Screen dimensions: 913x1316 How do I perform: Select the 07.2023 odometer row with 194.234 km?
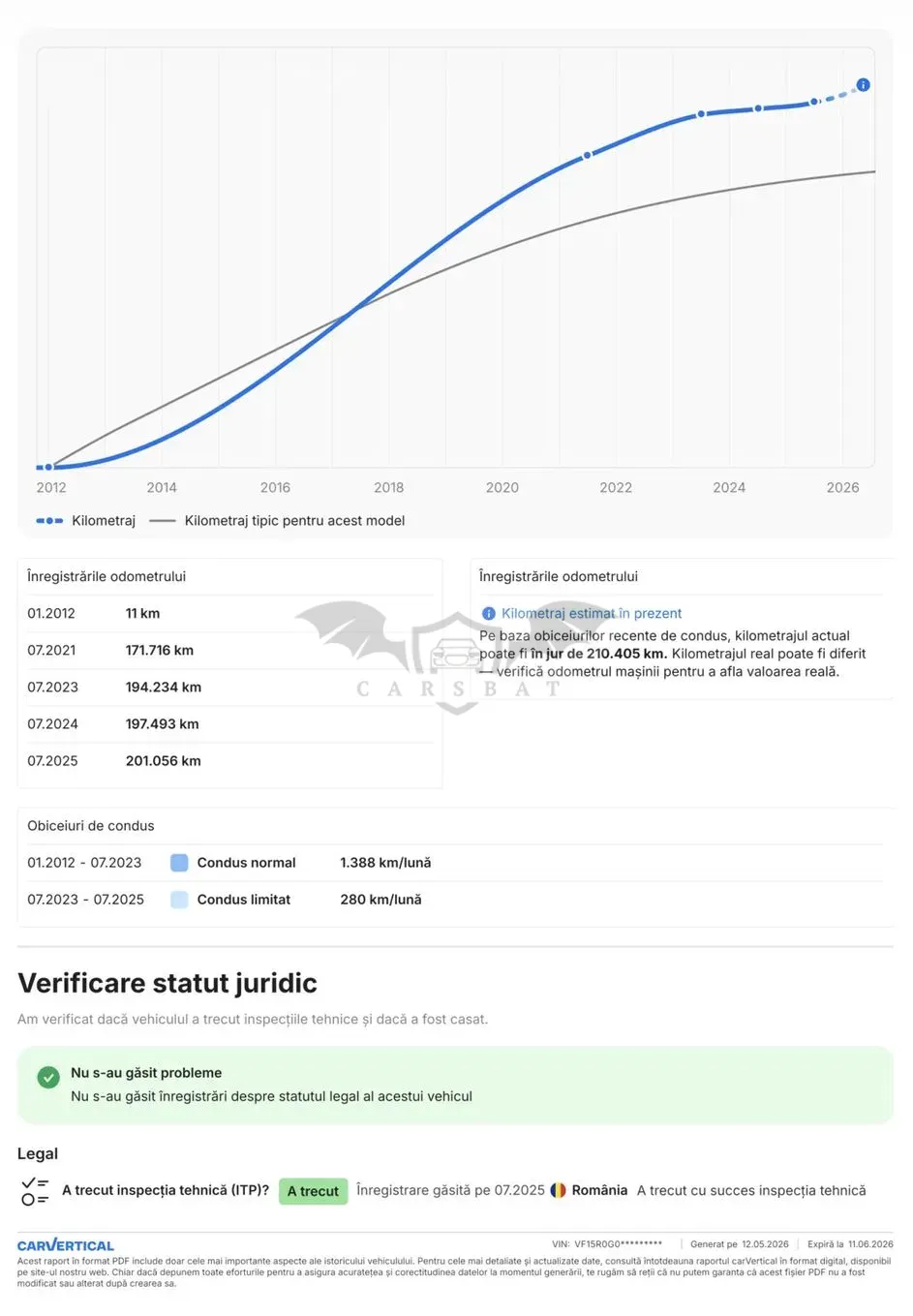click(230, 688)
